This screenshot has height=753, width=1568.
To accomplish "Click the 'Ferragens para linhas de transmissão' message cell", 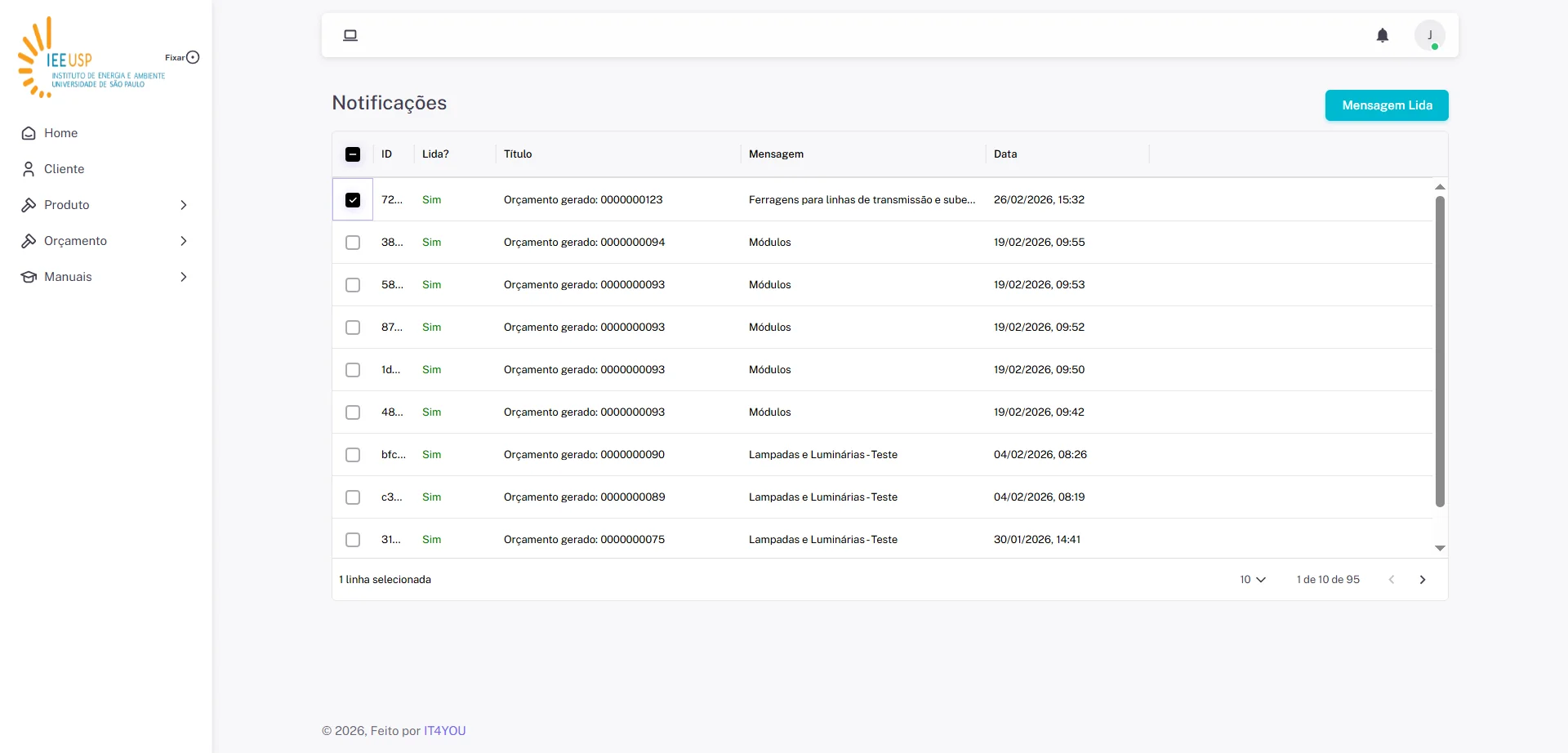I will click(x=862, y=200).
